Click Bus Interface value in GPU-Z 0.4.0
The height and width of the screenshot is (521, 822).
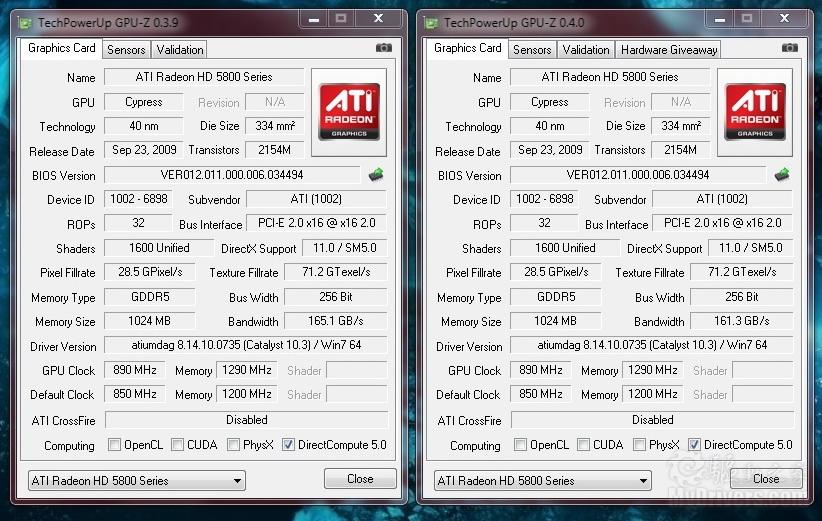coord(722,223)
